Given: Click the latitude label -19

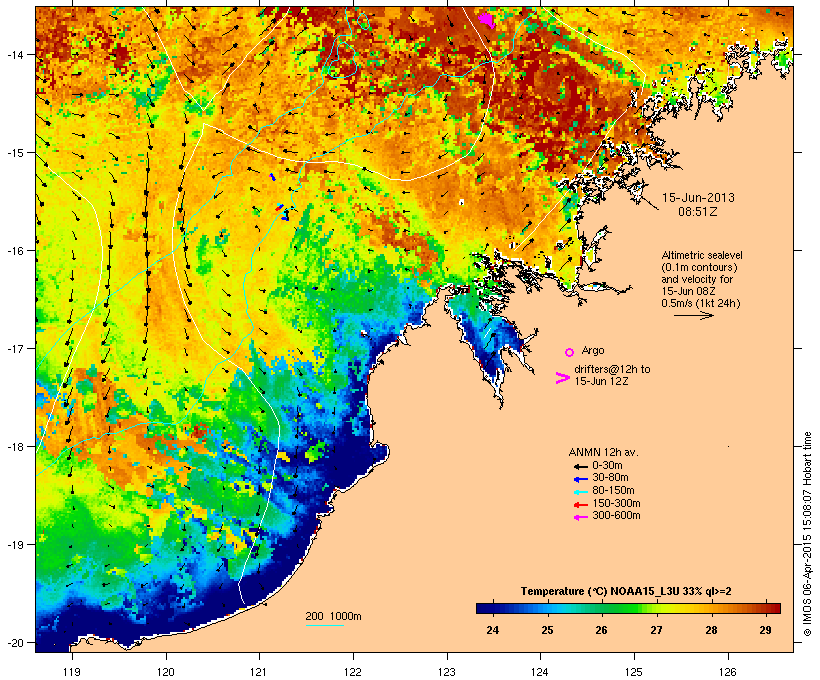Looking at the screenshot, I should click(14, 544).
